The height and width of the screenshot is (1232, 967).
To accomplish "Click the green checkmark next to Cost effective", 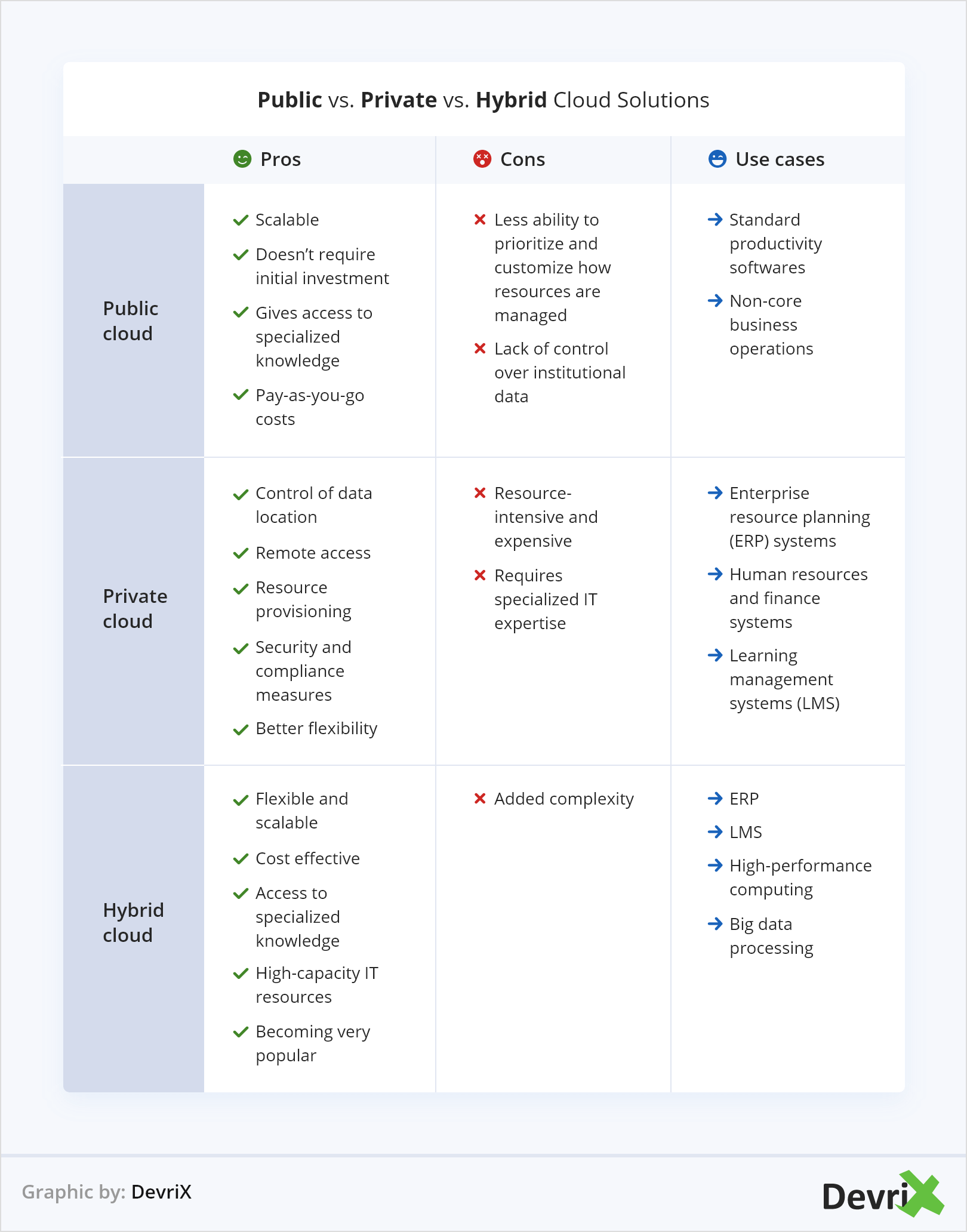I will (241, 859).
